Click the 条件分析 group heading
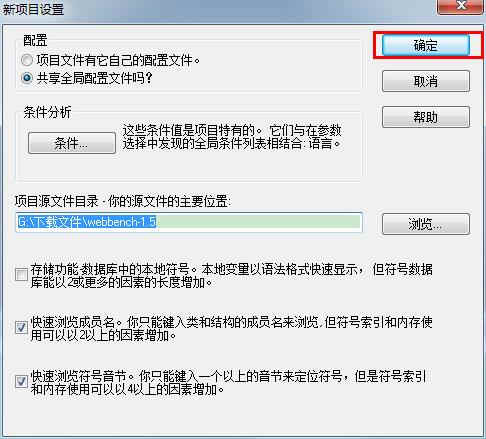486x439 pixels. tap(47, 112)
